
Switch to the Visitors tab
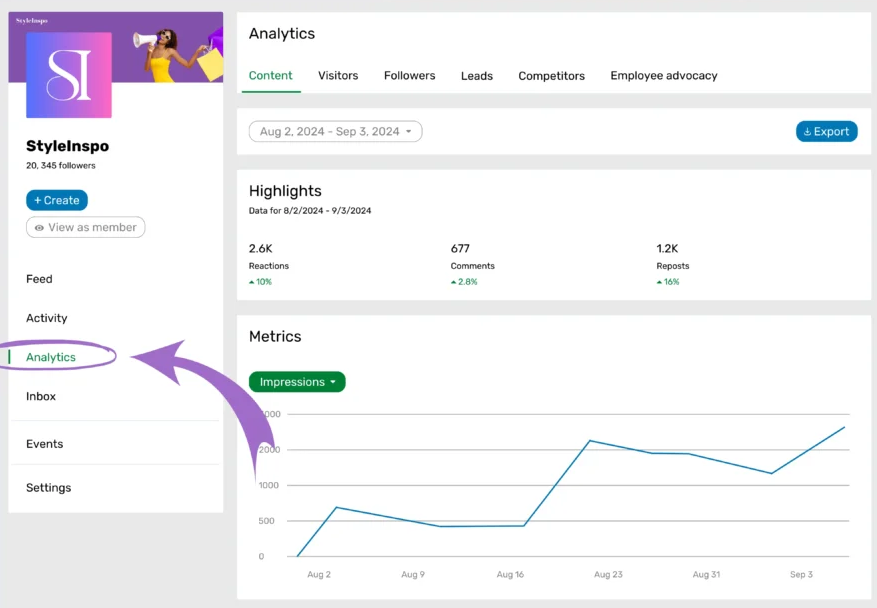(338, 76)
